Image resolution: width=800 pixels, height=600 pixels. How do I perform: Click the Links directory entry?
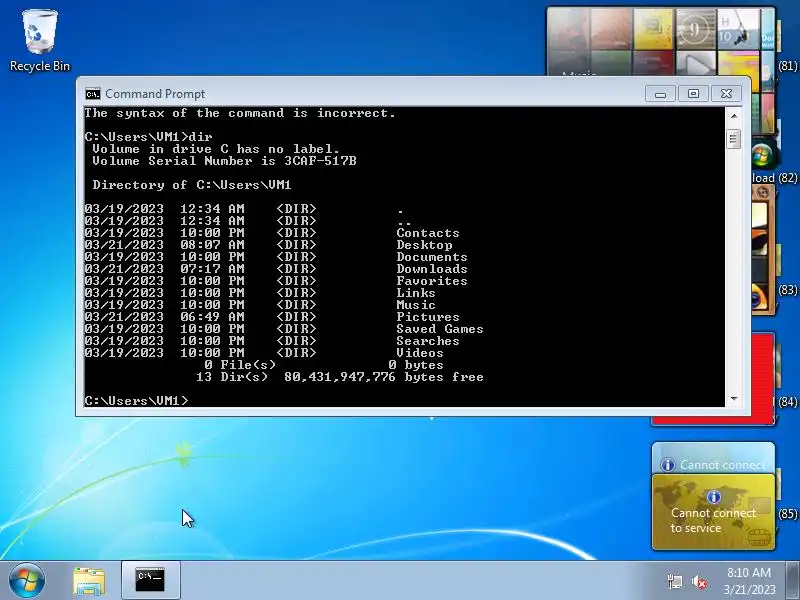(416, 293)
